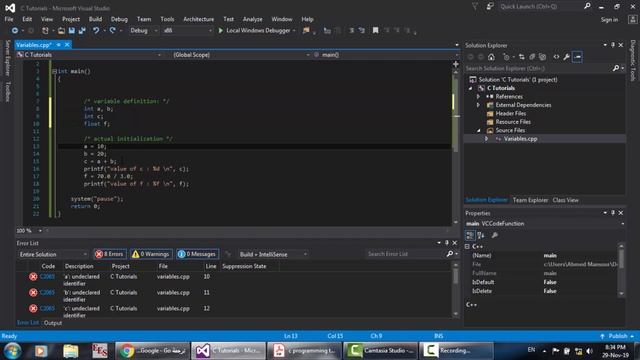This screenshot has width=640, height=360.
Task: Open Chrome from the Windows taskbar
Action: (152, 351)
